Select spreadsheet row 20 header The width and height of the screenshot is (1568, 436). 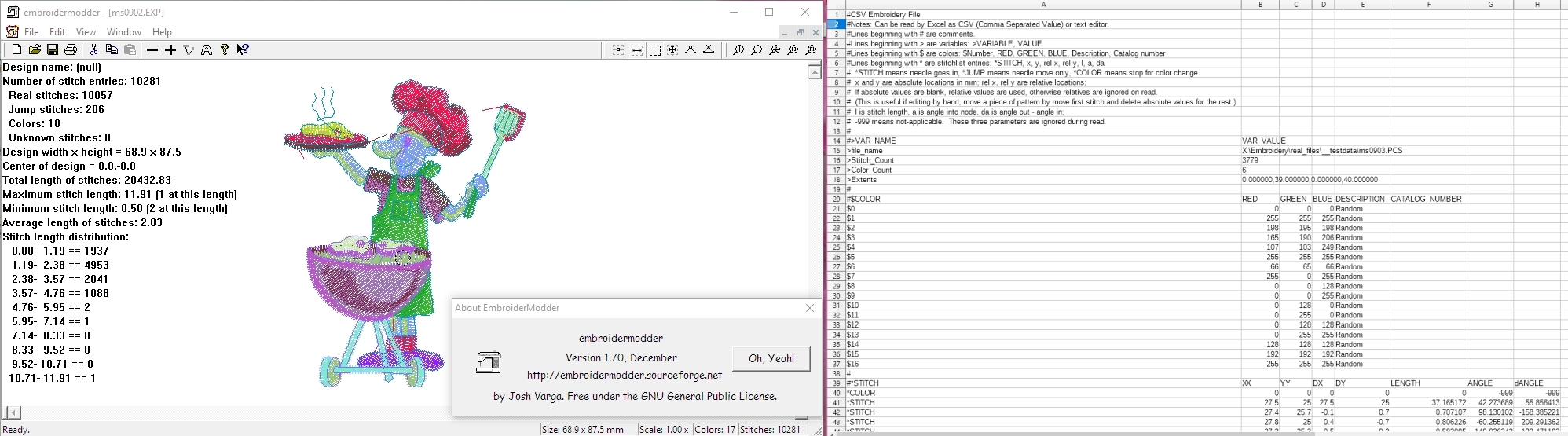point(837,199)
